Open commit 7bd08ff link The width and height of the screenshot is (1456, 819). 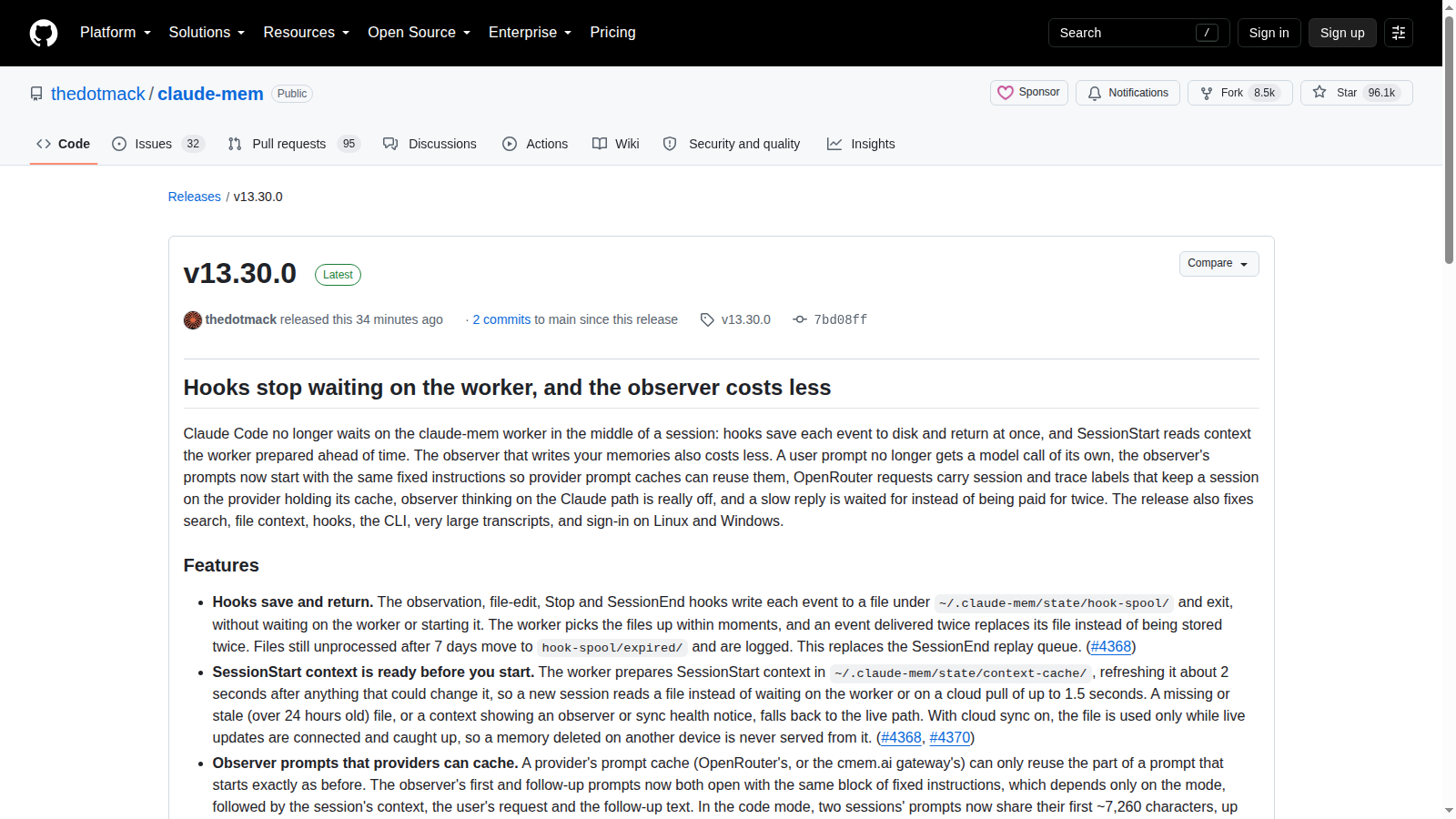(840, 319)
